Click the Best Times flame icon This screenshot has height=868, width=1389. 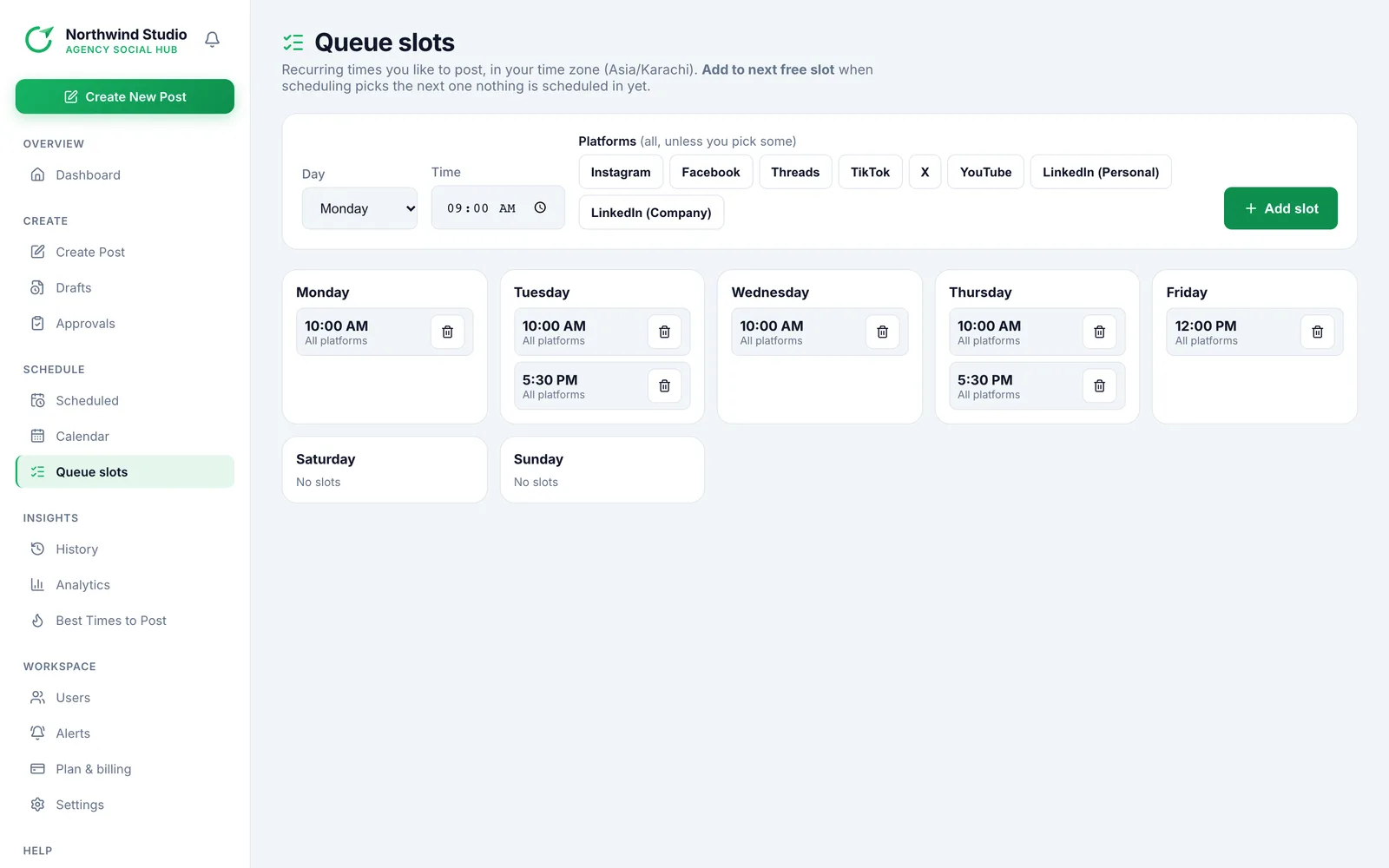(37, 620)
